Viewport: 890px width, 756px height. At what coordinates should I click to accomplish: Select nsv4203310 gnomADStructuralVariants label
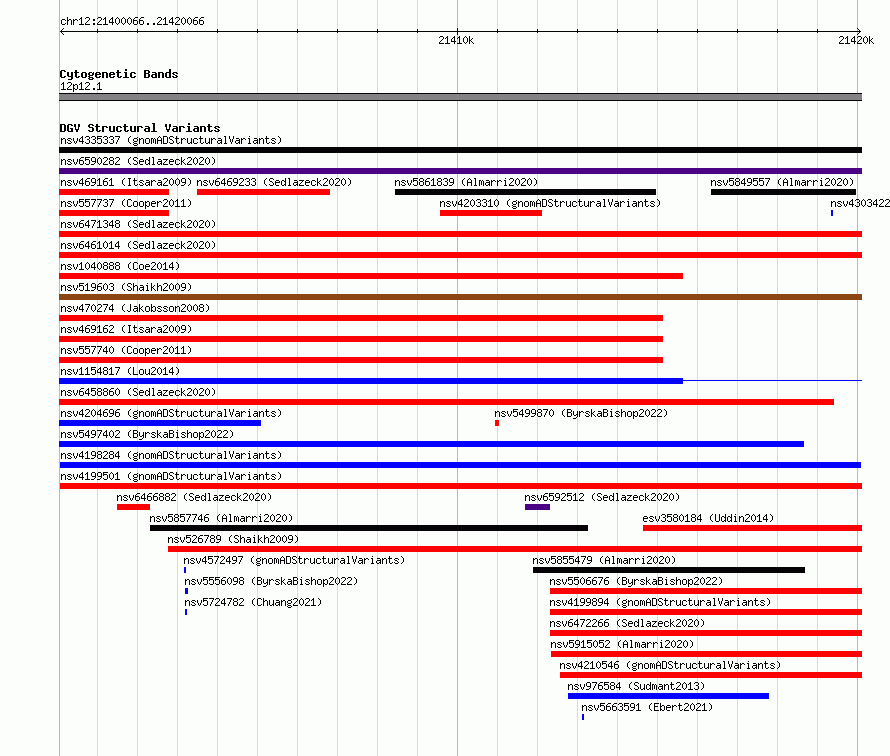pyautogui.click(x=550, y=203)
